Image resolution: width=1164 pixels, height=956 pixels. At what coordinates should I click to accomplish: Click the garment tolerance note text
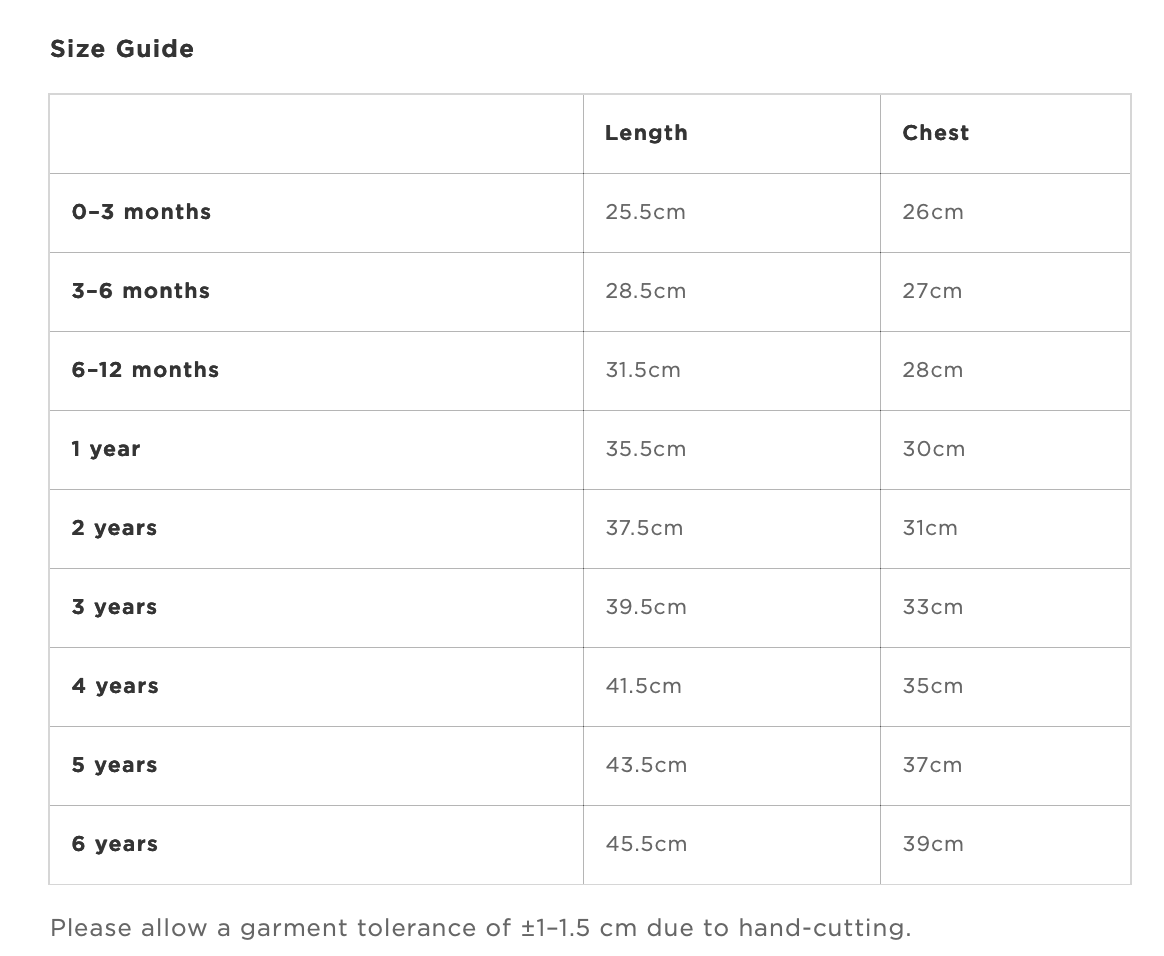(x=480, y=928)
